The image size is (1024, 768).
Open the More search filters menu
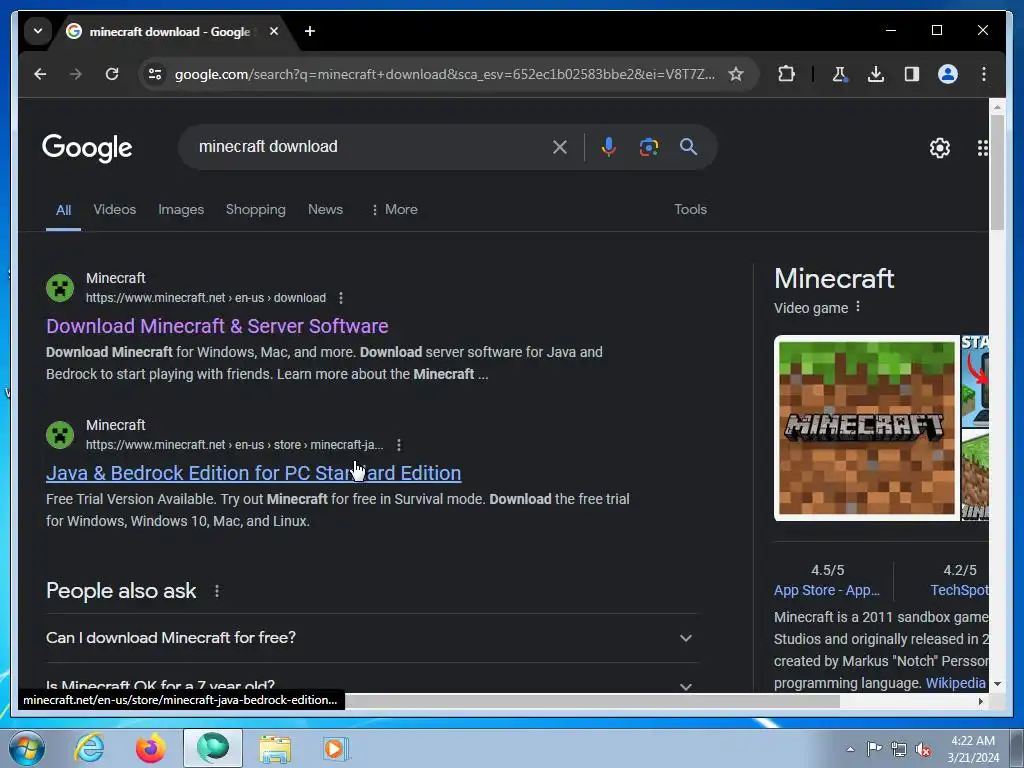394,210
